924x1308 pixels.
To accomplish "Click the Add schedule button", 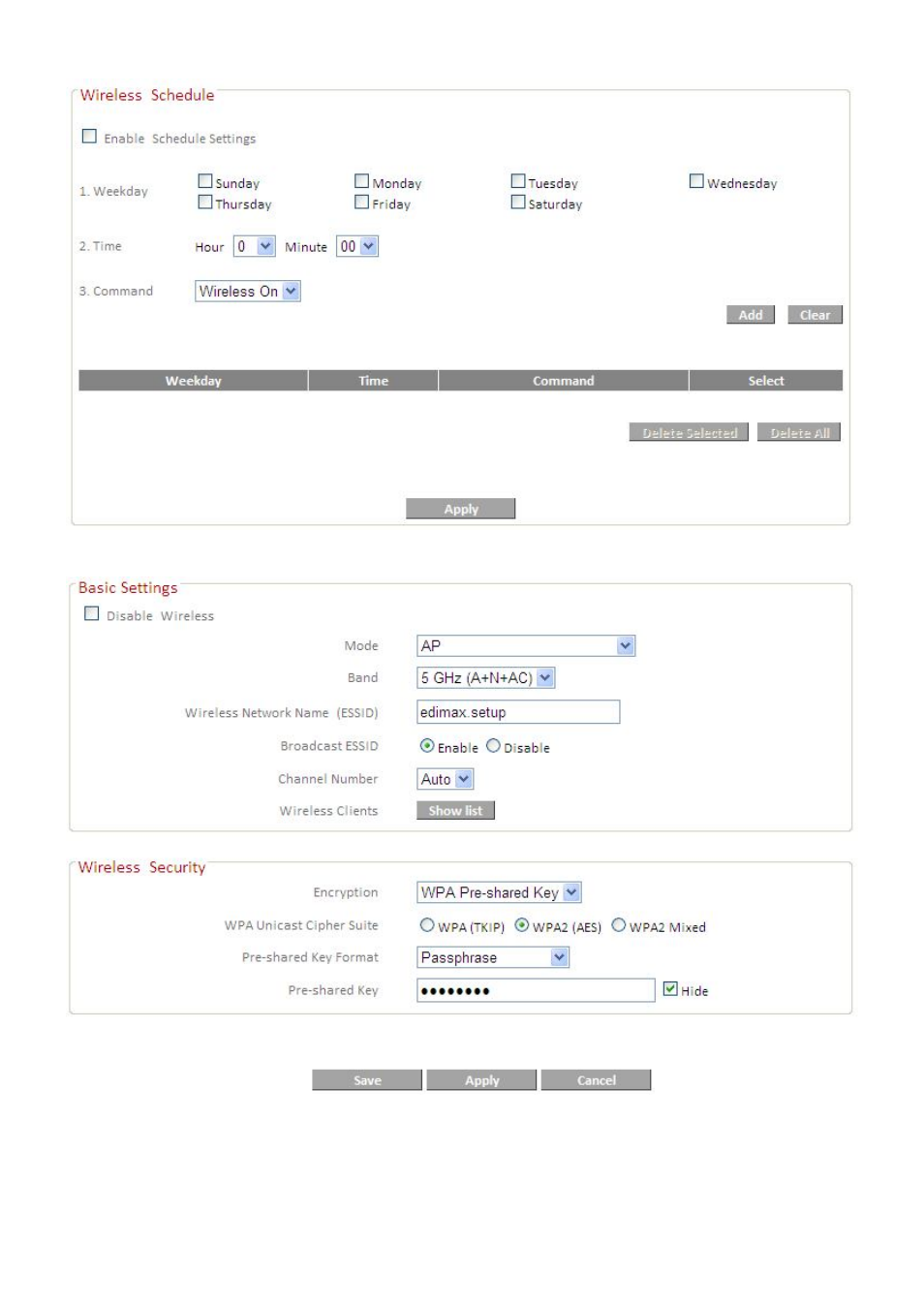I will tap(751, 315).
